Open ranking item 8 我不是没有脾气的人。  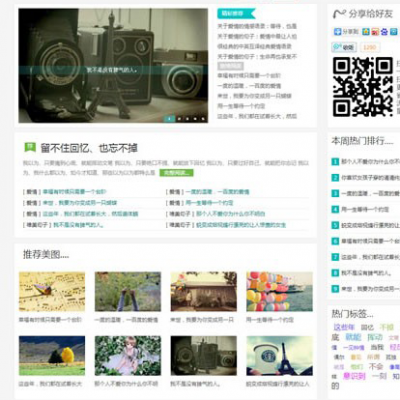click(x=366, y=273)
